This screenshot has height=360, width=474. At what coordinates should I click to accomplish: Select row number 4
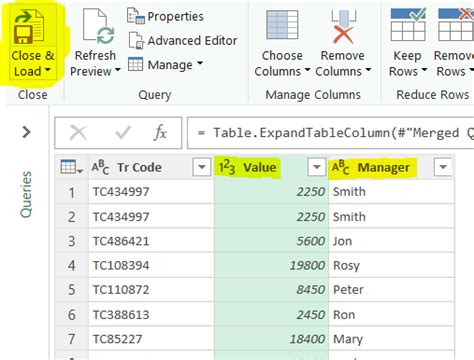click(72, 265)
